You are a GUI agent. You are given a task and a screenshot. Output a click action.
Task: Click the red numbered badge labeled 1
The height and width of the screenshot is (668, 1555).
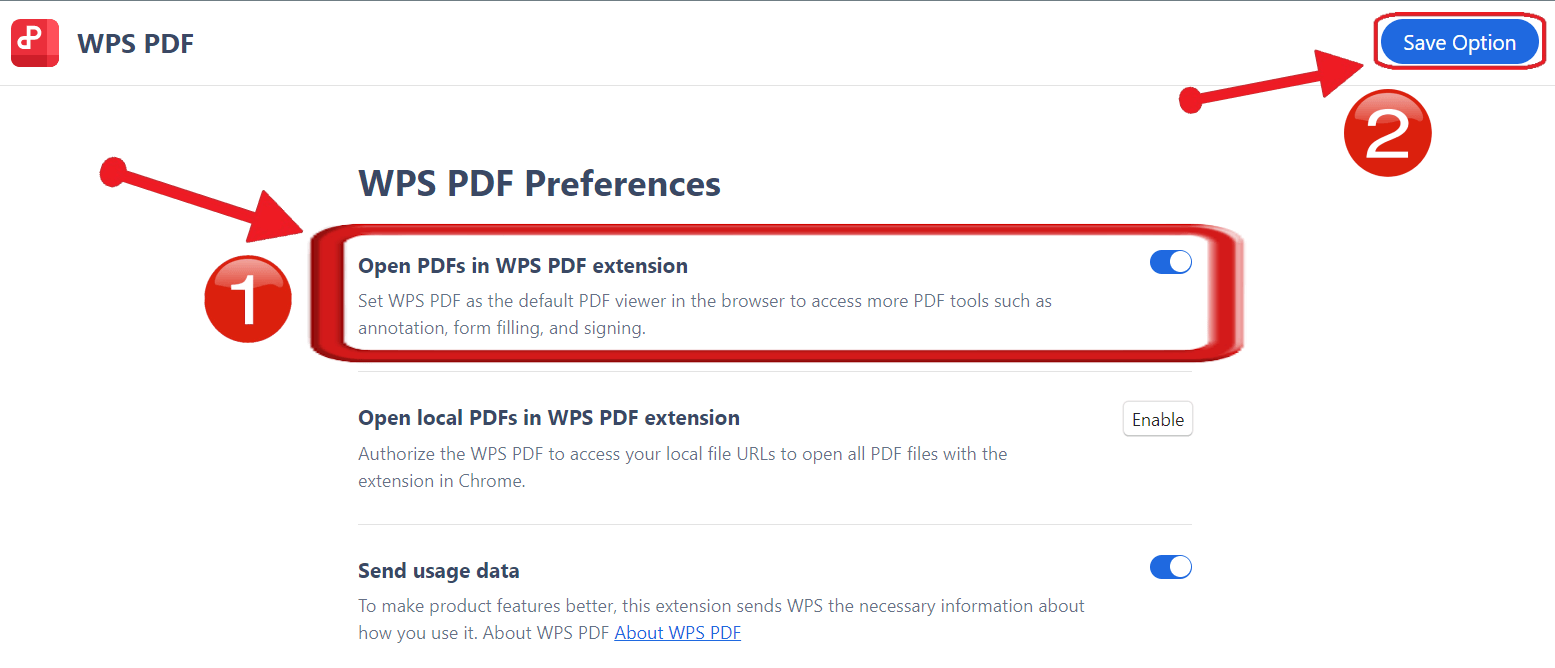click(x=247, y=299)
